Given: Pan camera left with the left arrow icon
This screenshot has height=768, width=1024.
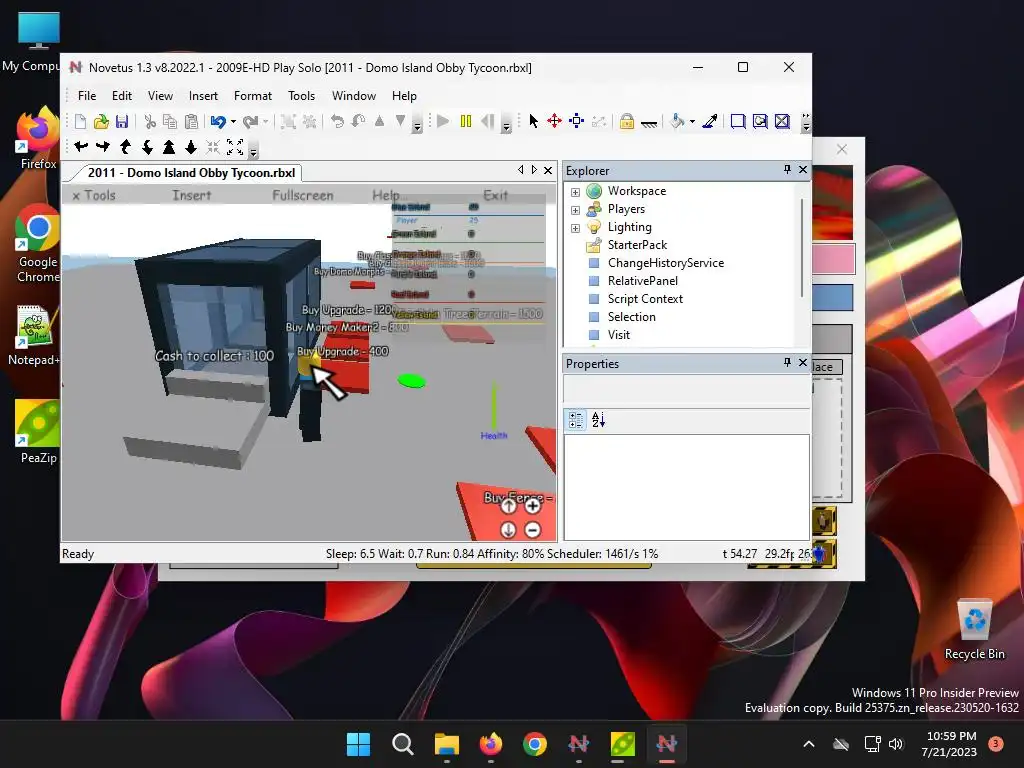Looking at the screenshot, I should coord(81,147).
